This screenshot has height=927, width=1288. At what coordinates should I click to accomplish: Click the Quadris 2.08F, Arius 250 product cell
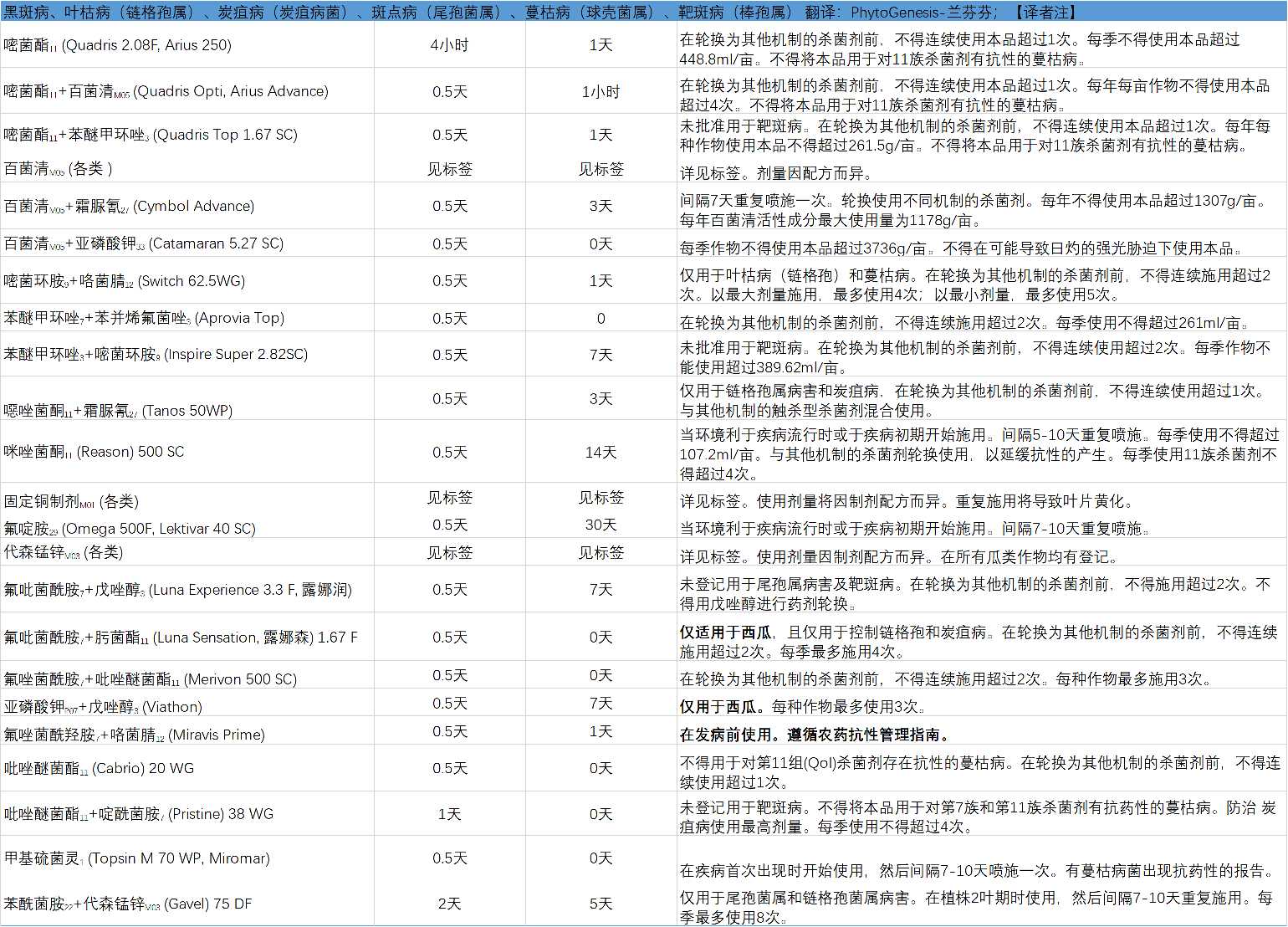point(187,45)
